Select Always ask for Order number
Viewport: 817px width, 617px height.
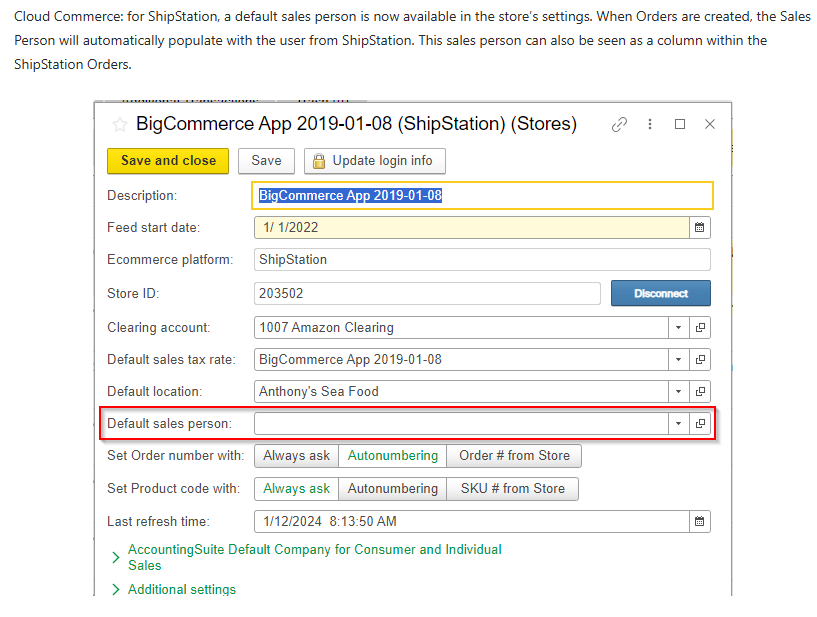click(x=296, y=456)
